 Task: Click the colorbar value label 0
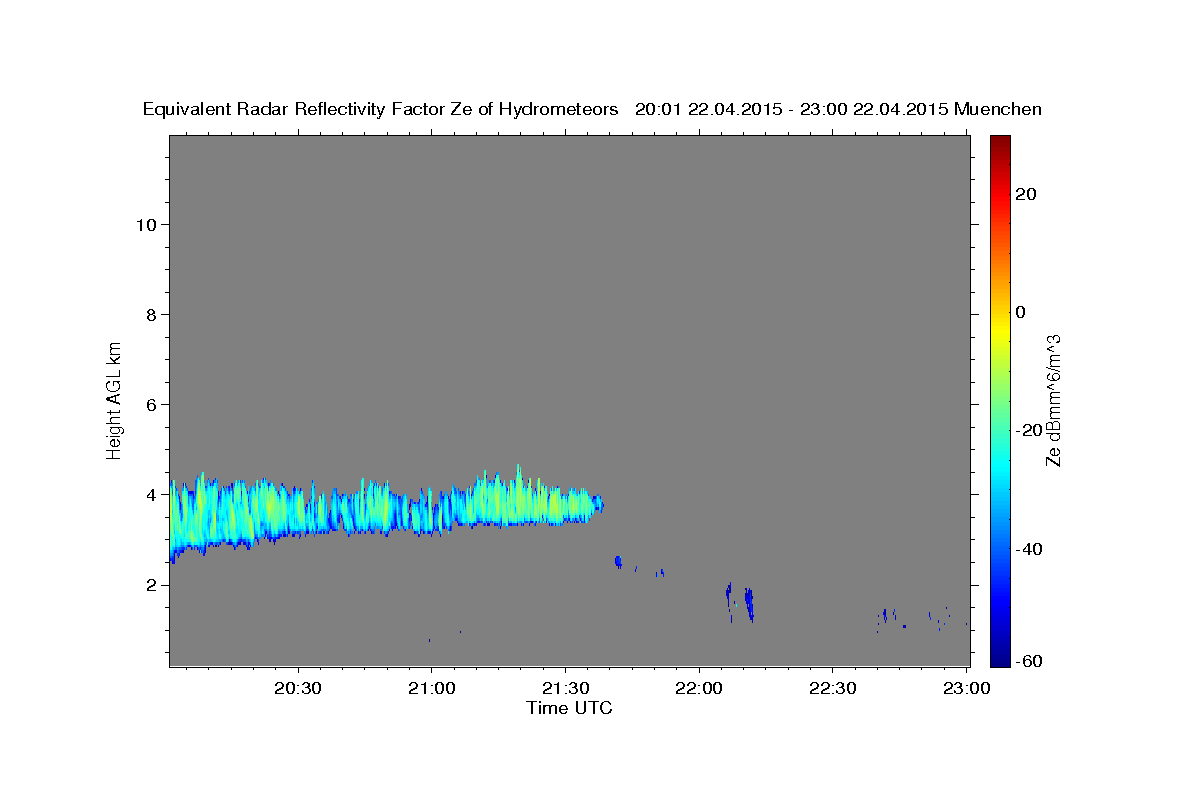click(1020, 312)
